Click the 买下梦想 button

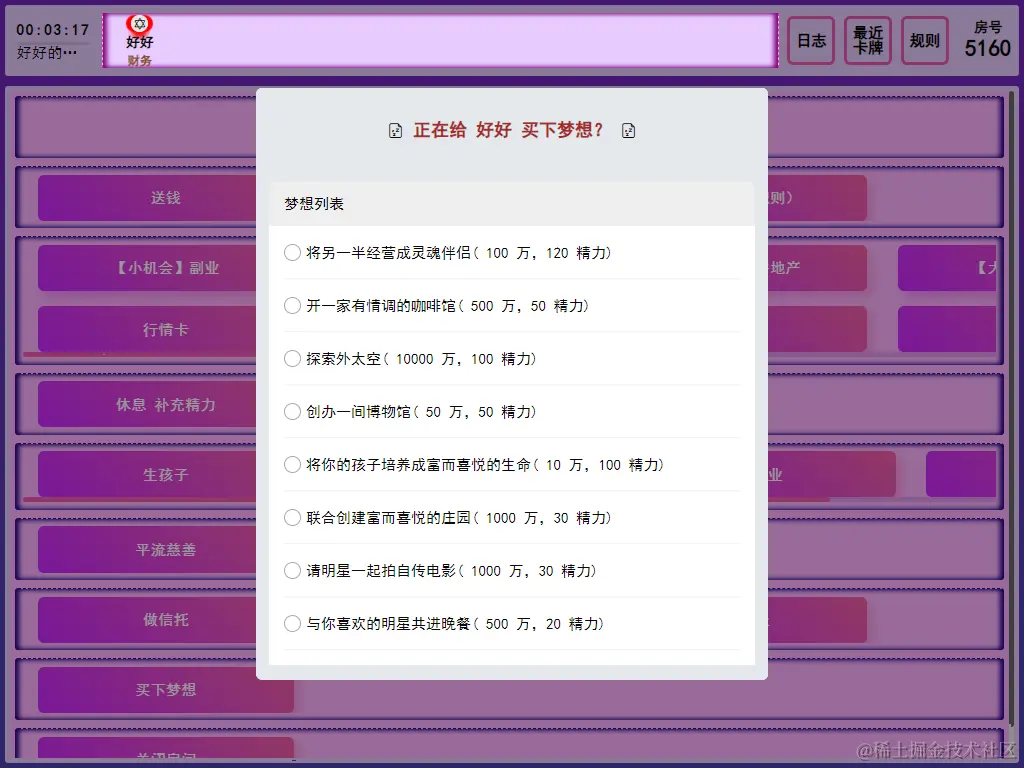tap(166, 690)
